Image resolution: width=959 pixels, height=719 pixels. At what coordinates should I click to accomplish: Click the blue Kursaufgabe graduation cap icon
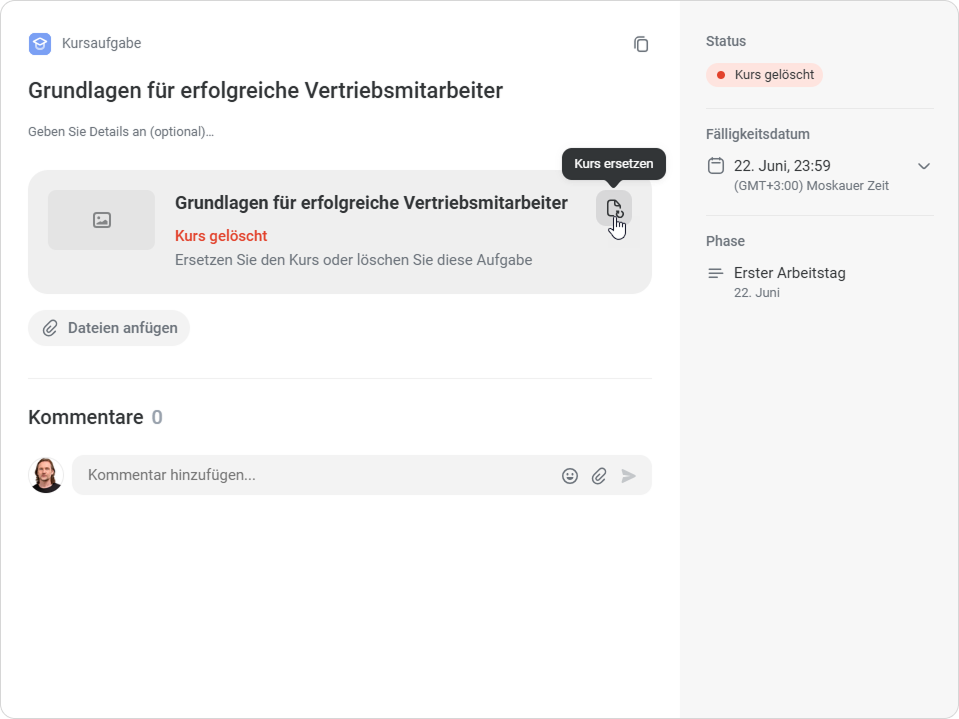pyautogui.click(x=40, y=43)
